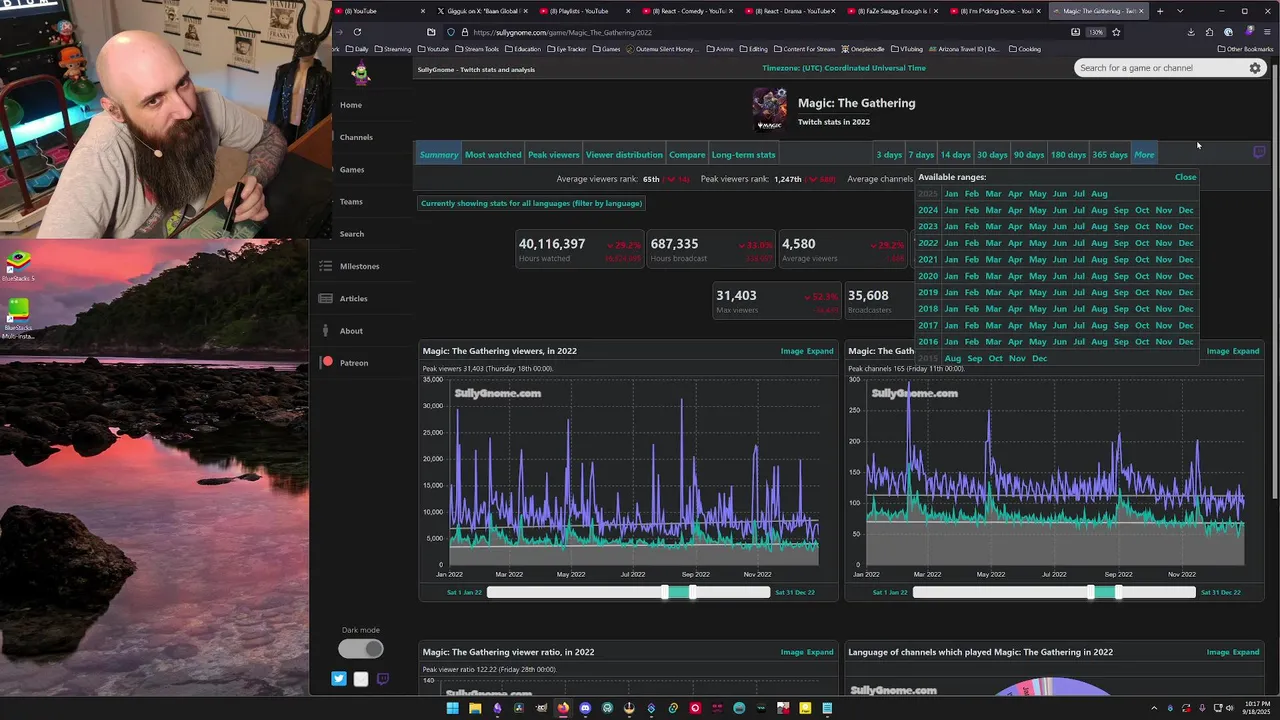Choose 2023 Jun in available ranges

pos(1060,226)
